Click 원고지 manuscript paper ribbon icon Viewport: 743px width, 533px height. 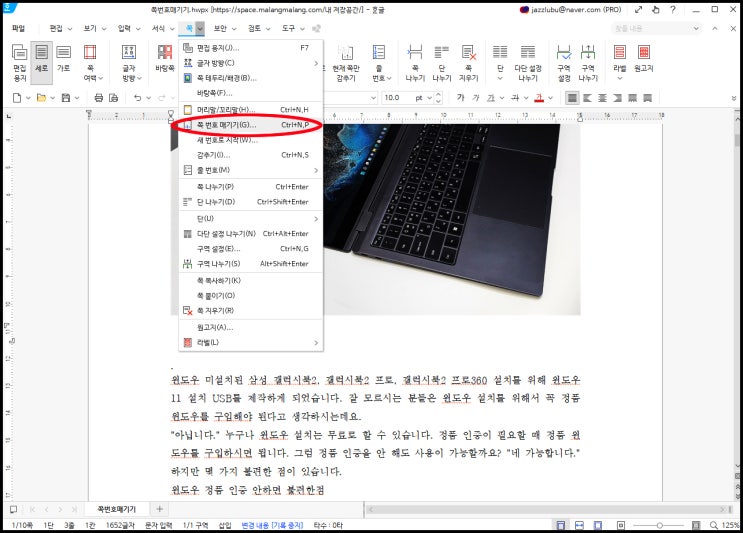click(643, 59)
